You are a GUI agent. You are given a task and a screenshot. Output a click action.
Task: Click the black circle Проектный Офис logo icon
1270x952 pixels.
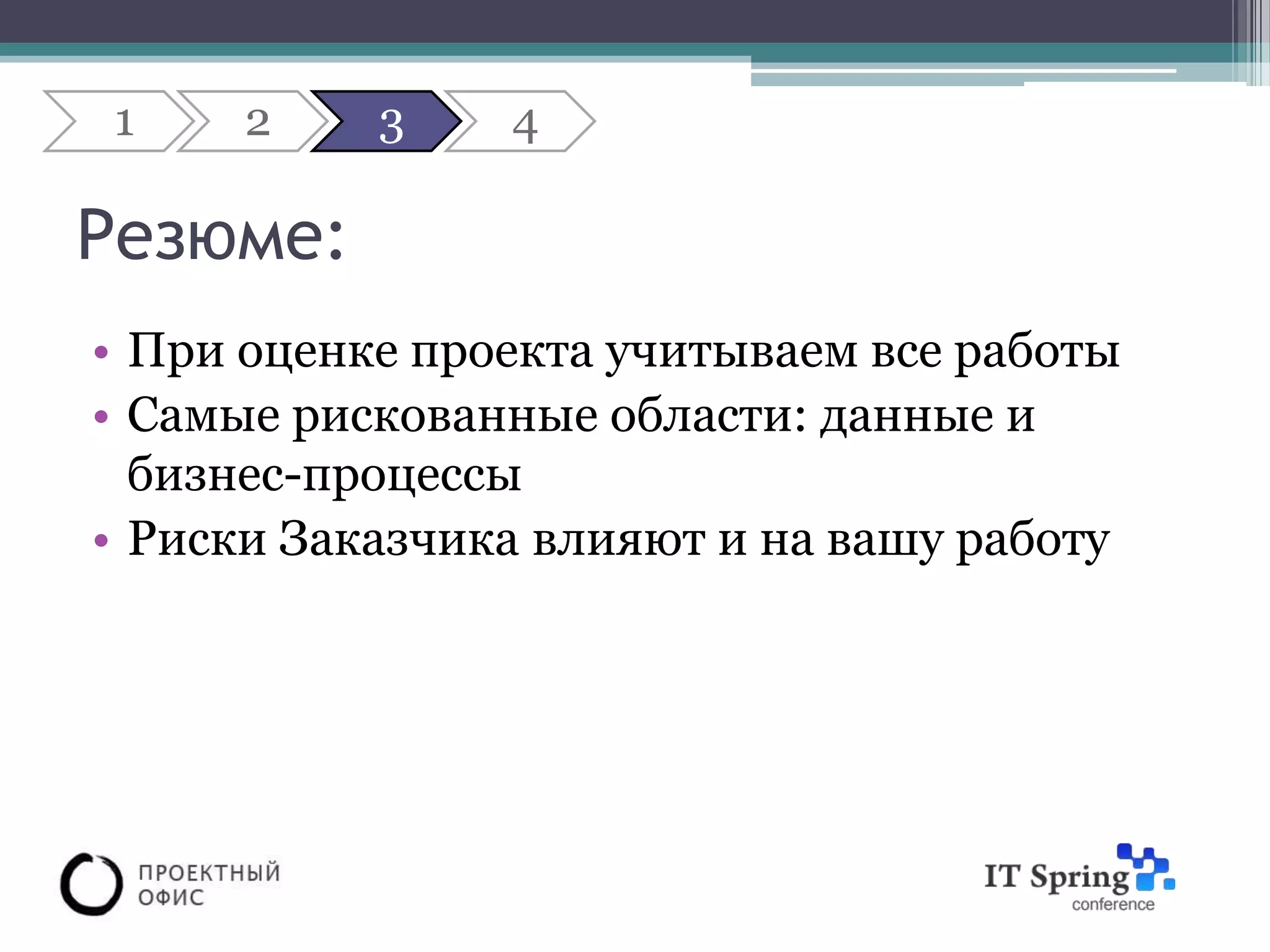click(91, 884)
